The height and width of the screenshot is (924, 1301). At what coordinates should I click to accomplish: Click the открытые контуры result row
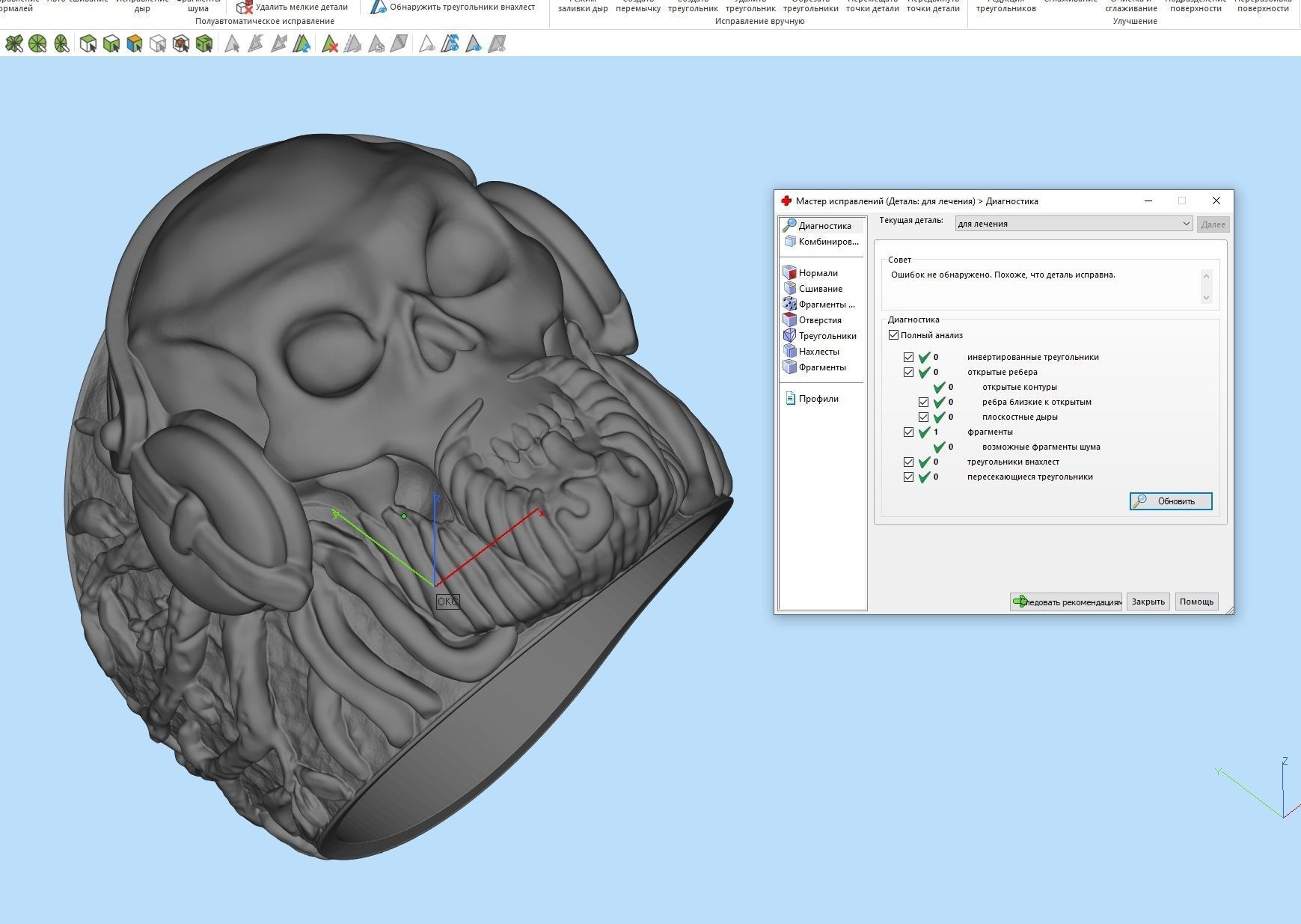click(995, 387)
